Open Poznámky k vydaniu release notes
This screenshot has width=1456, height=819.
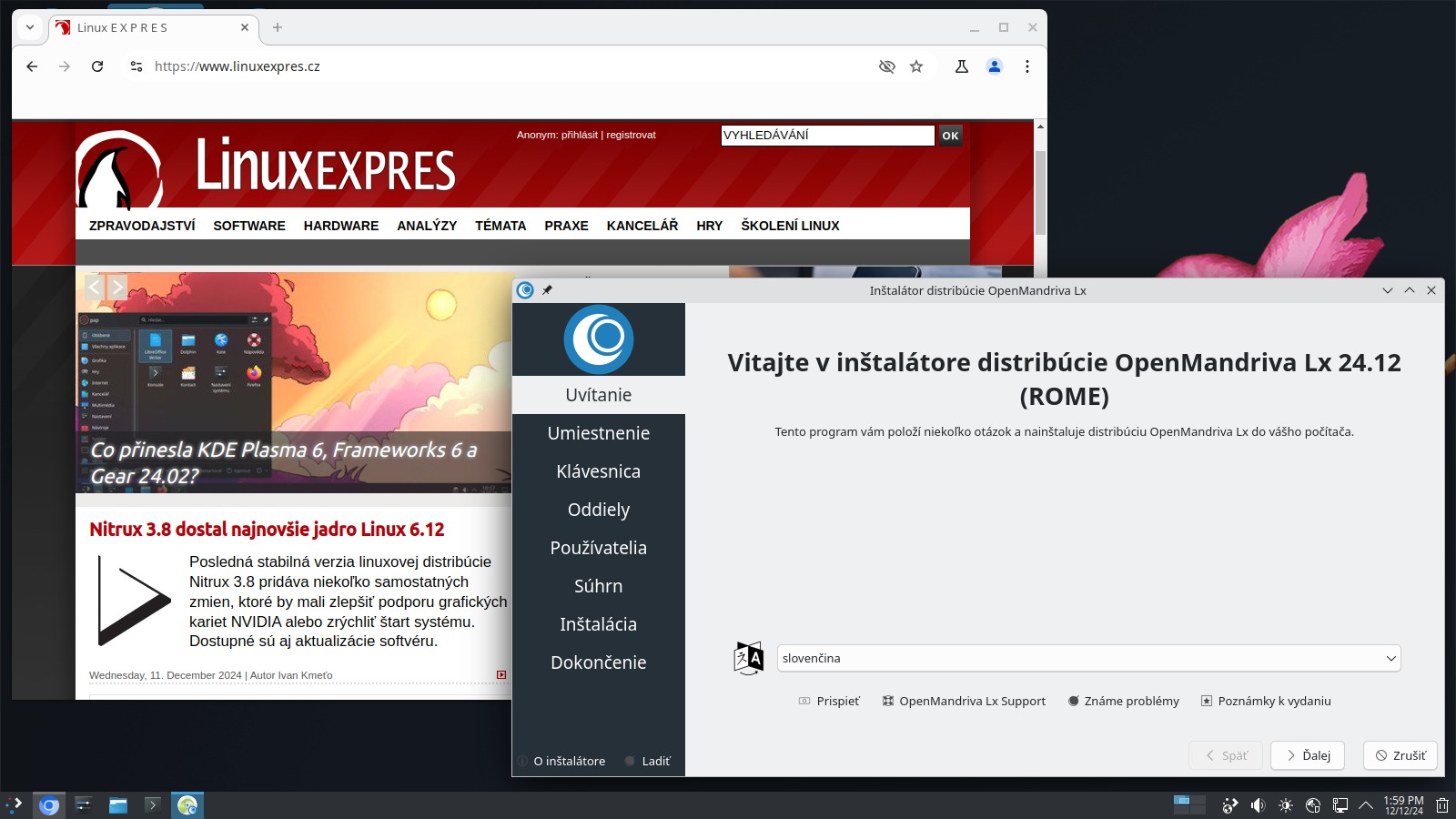pyautogui.click(x=1266, y=701)
